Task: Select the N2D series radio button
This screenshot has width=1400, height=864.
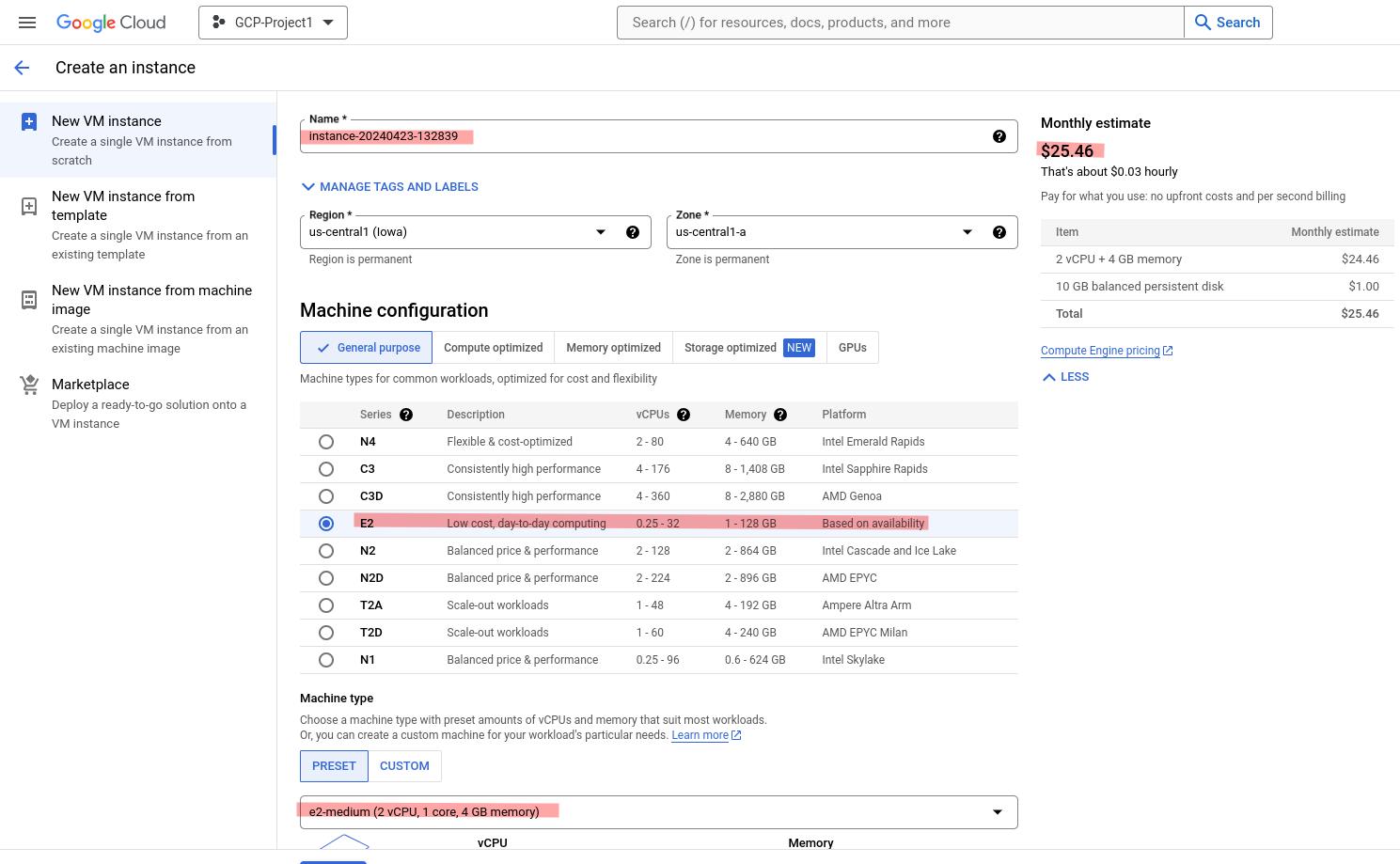Action: [326, 578]
